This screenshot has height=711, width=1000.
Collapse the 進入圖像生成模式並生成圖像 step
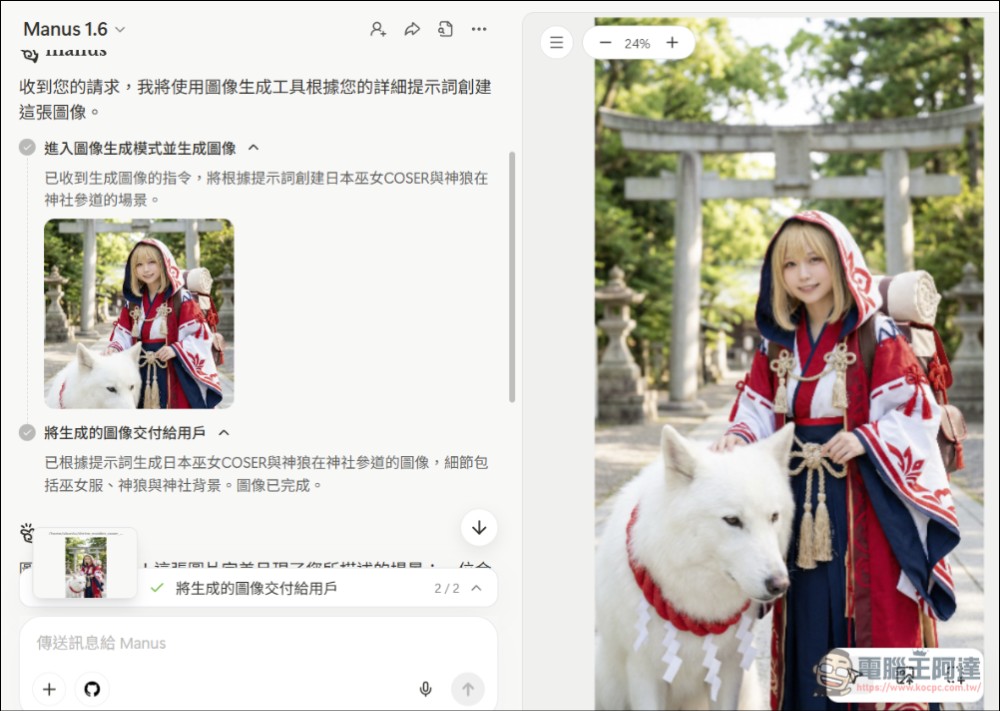[x=253, y=148]
